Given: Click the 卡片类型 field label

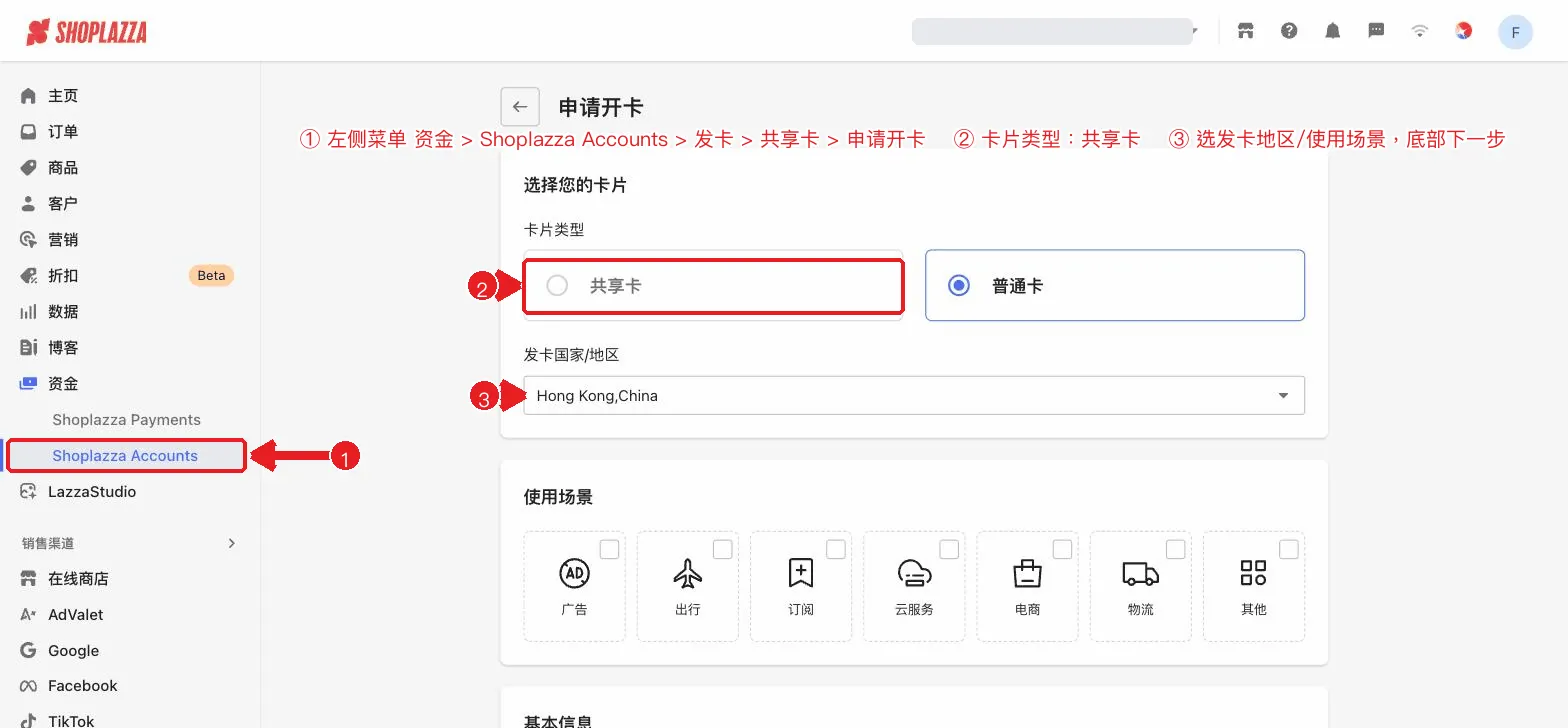Looking at the screenshot, I should (554, 229).
